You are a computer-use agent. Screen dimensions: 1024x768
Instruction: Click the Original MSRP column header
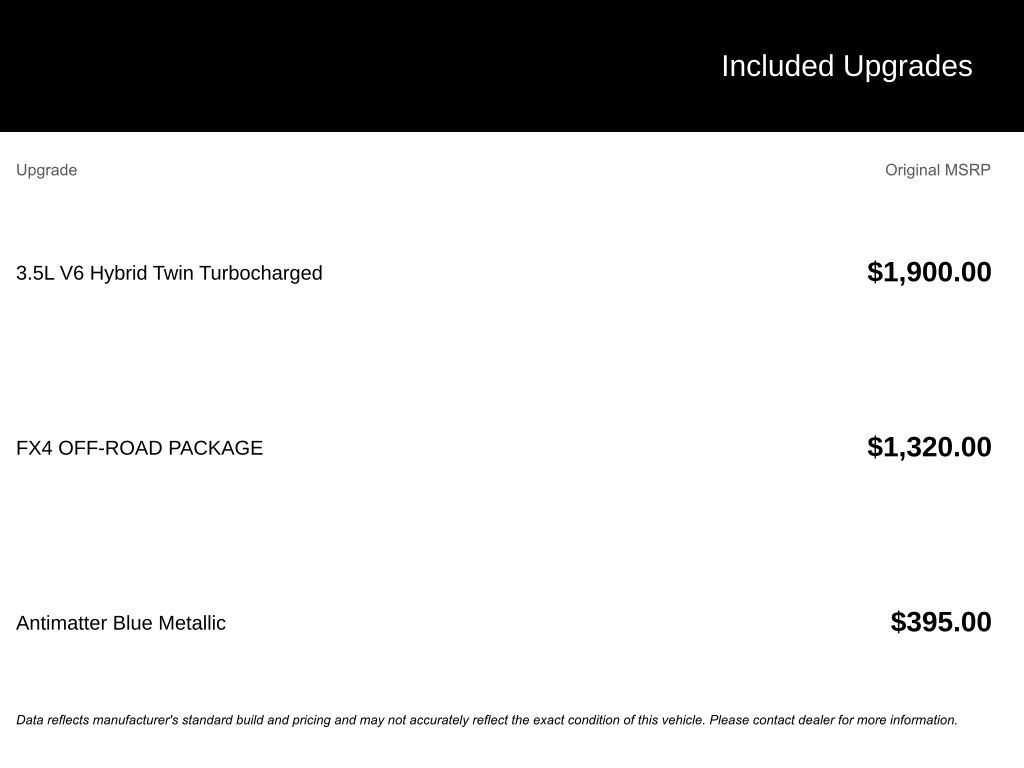tap(937, 170)
